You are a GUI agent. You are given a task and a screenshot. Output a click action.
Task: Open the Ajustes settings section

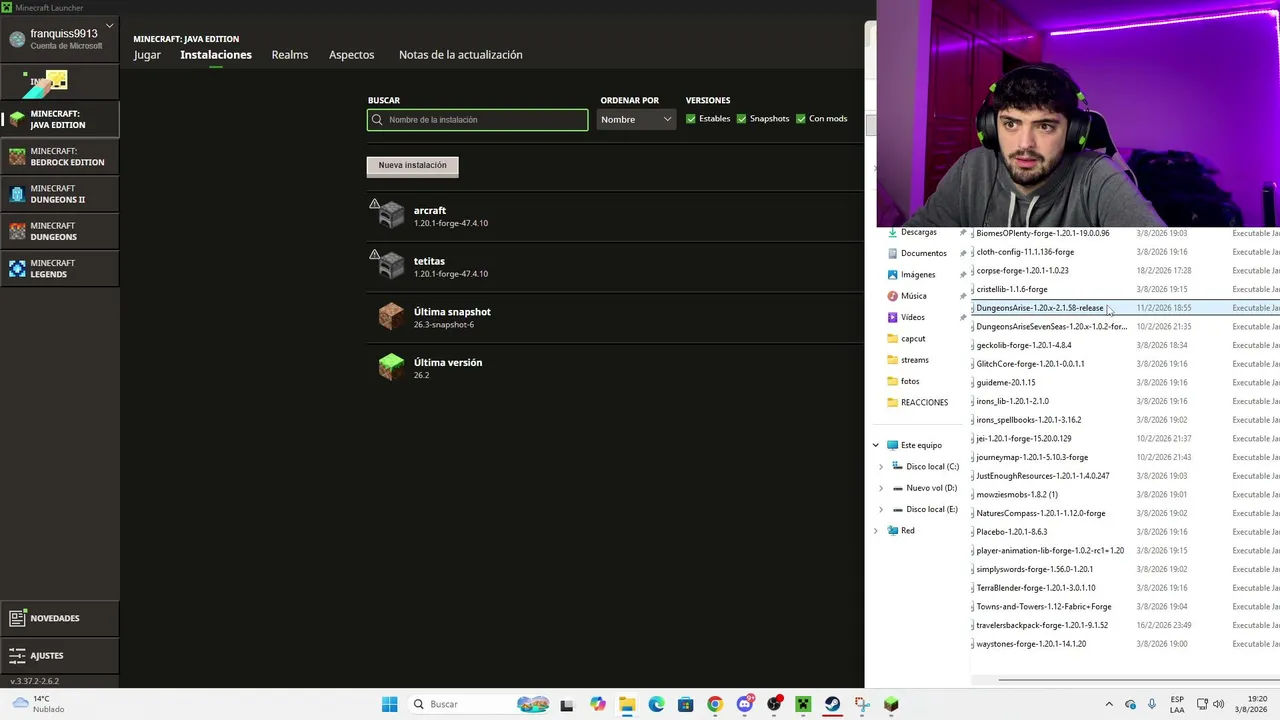pos(59,655)
